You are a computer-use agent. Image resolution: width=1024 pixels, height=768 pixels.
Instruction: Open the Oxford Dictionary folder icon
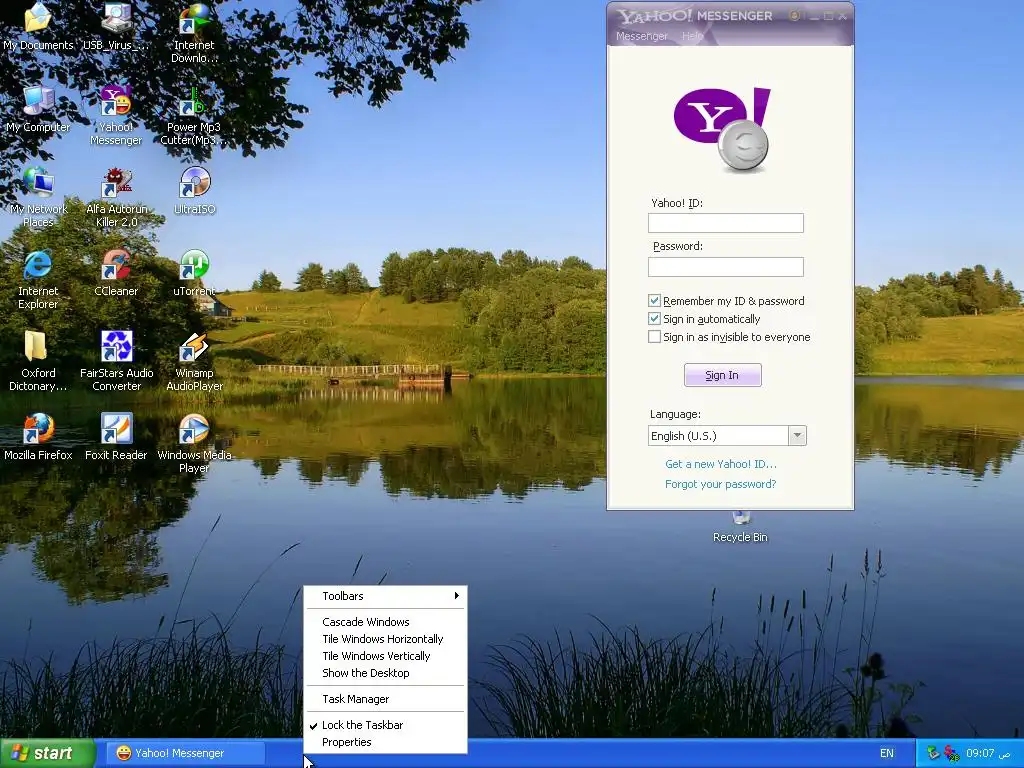click(38, 360)
